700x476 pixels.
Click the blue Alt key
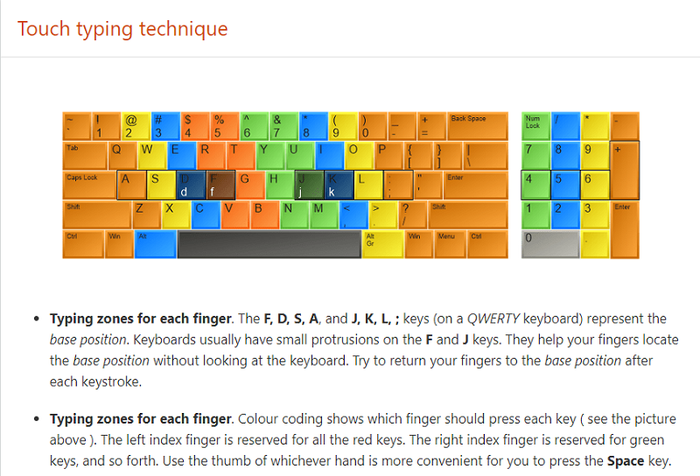click(155, 244)
